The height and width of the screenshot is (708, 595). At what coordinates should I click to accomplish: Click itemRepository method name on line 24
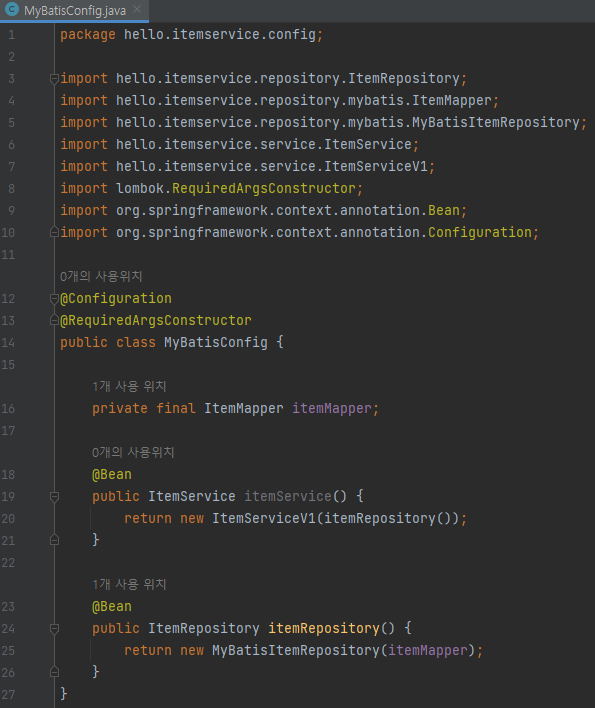(x=324, y=629)
